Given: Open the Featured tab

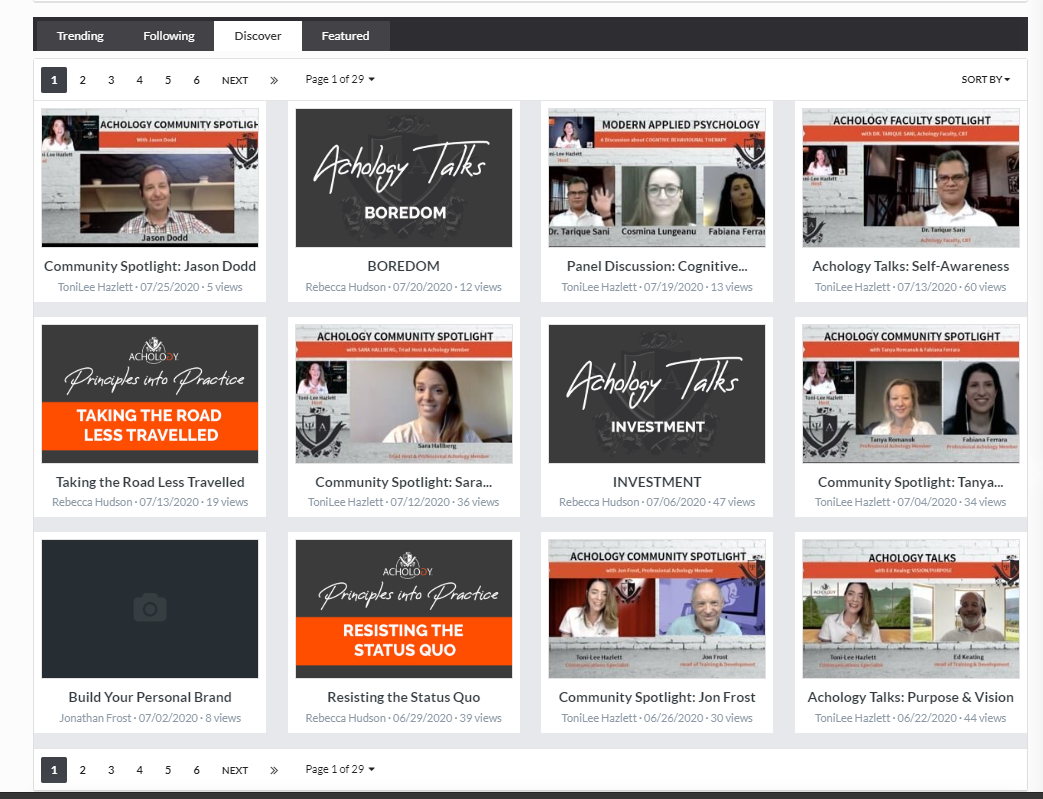Looking at the screenshot, I should point(345,36).
